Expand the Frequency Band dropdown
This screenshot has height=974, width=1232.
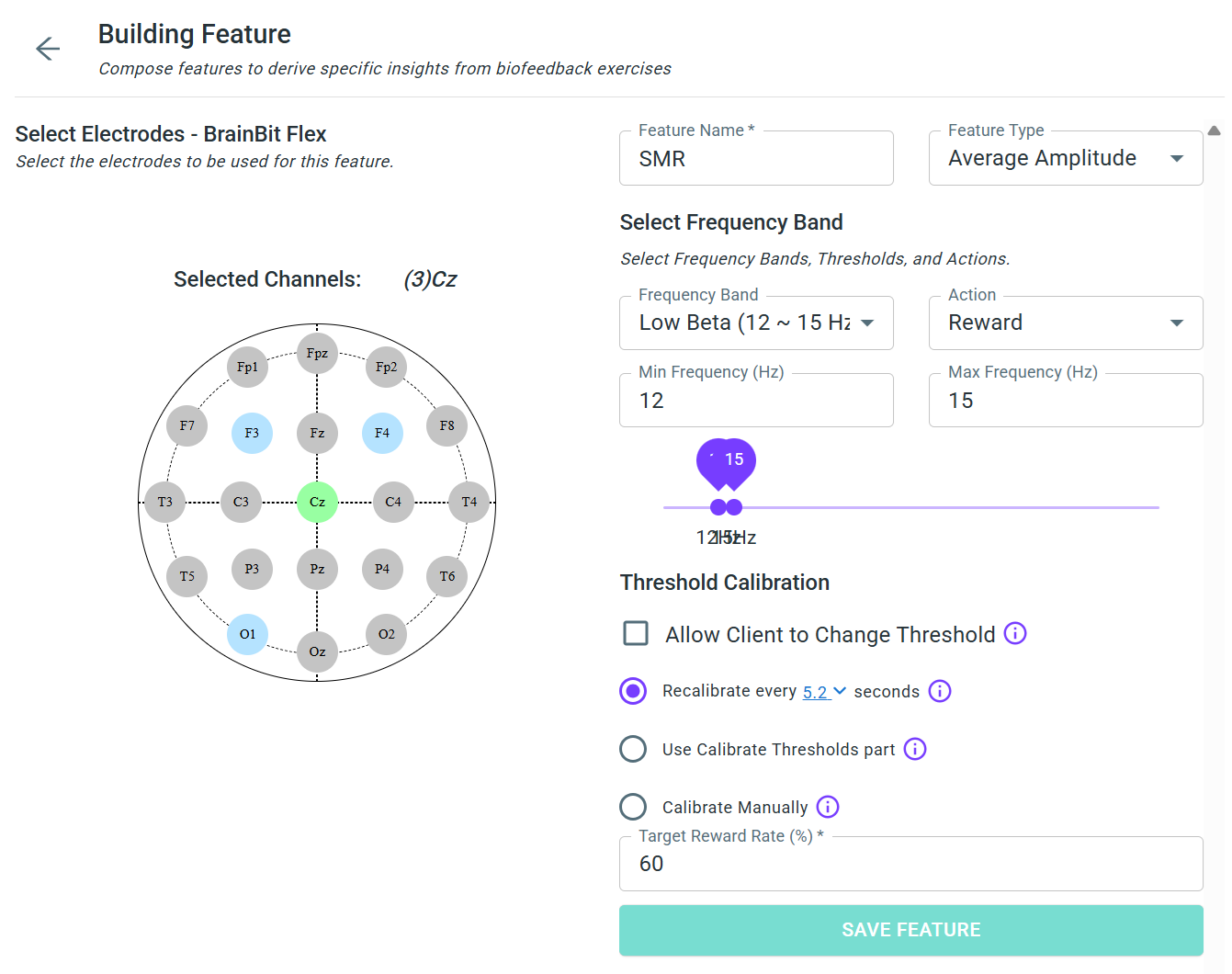click(756, 323)
